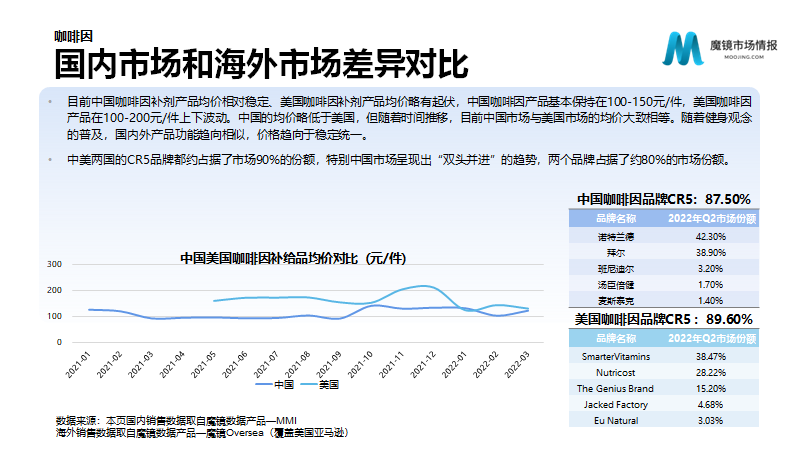Select the 美国 legend entry in chart
The width and height of the screenshot is (800, 450).
320,384
